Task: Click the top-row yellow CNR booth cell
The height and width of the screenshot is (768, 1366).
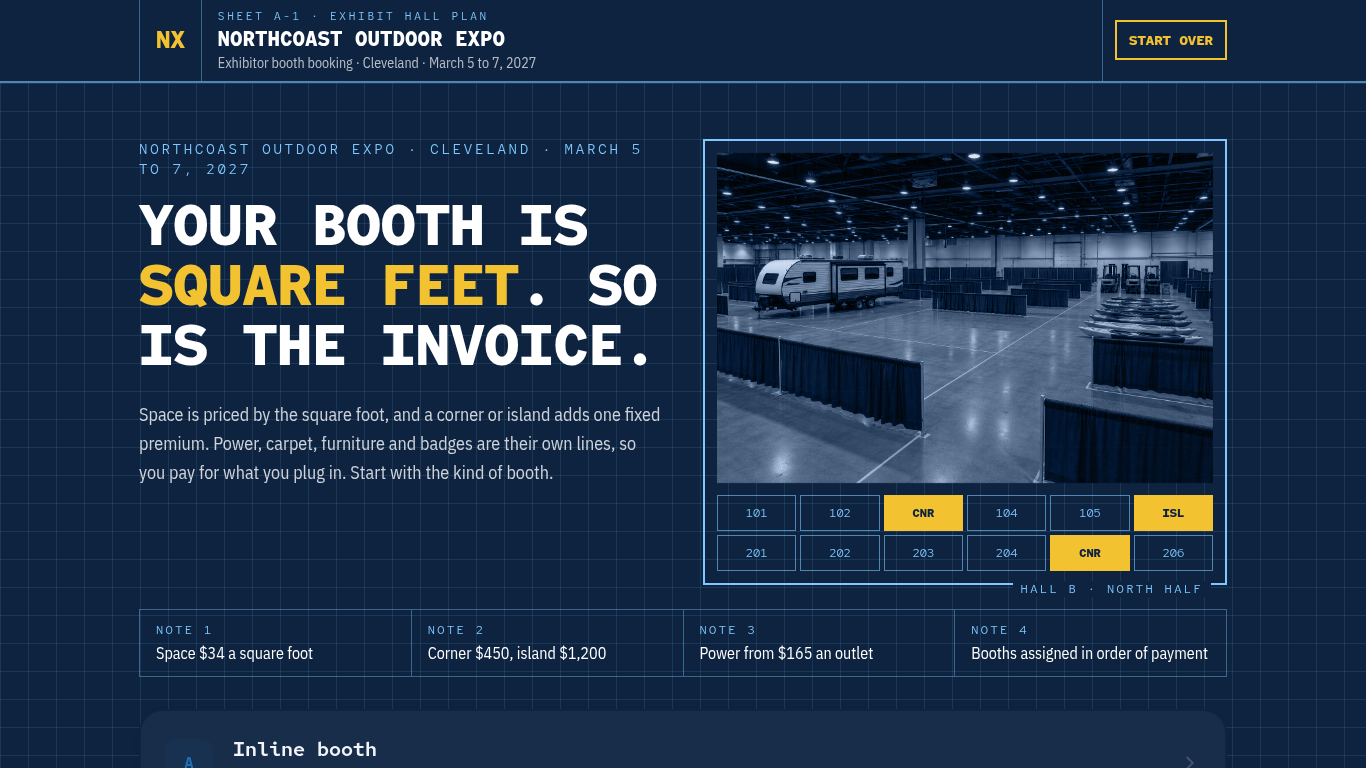Action: pos(923,513)
